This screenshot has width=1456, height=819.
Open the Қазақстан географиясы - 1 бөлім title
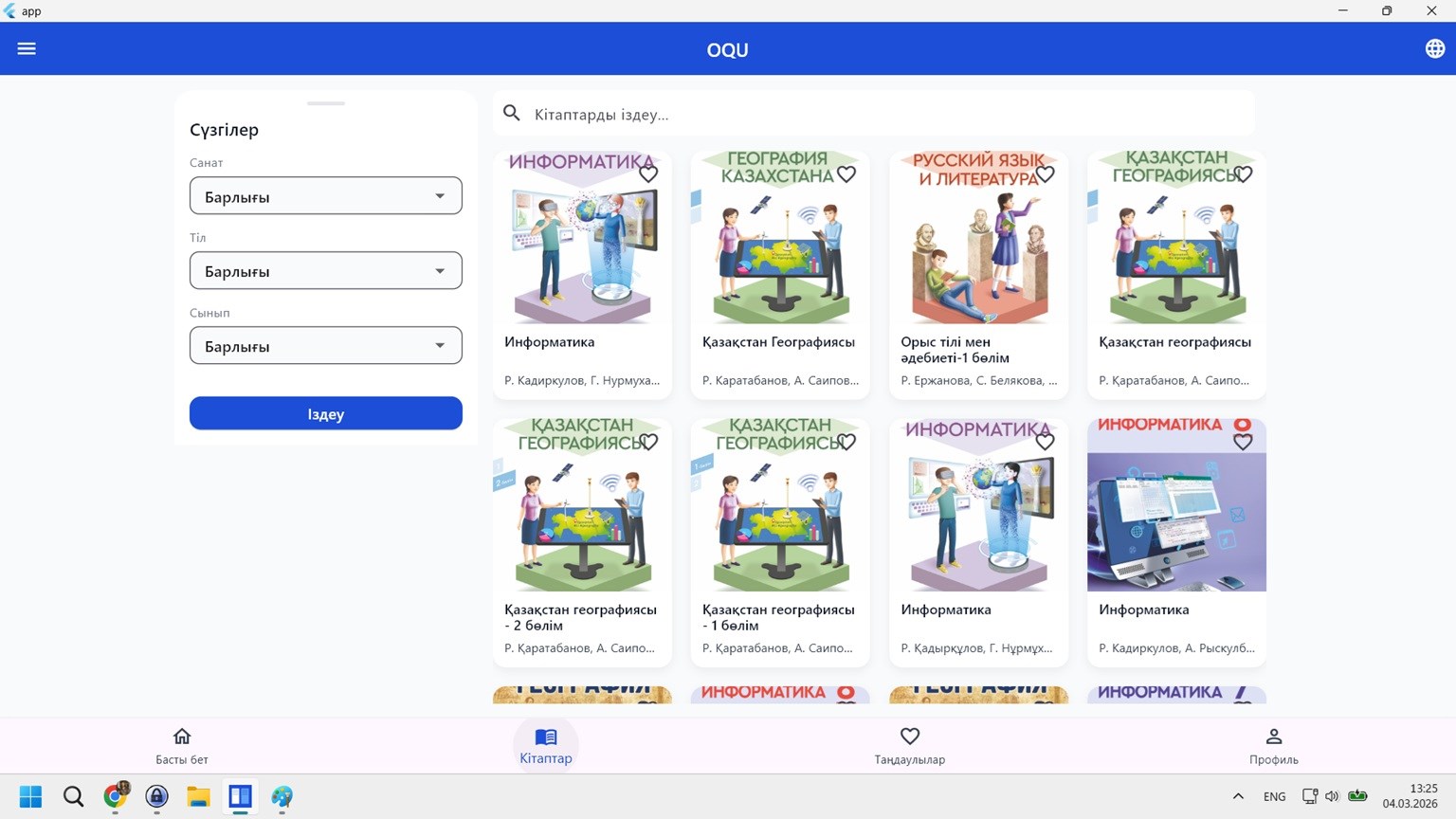pyautogui.click(x=778, y=617)
